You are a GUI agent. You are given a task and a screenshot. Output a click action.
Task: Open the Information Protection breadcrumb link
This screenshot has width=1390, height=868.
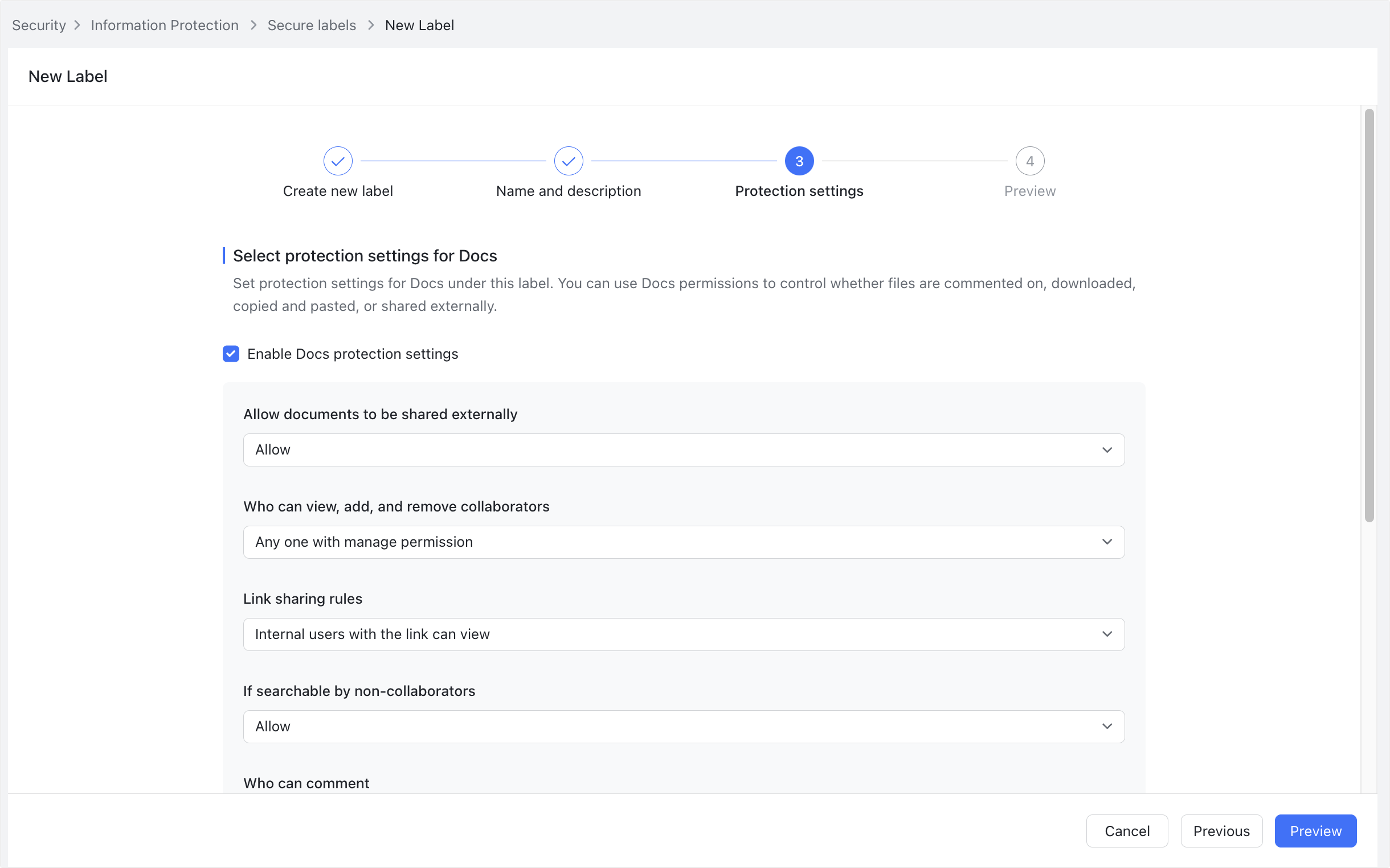165,25
